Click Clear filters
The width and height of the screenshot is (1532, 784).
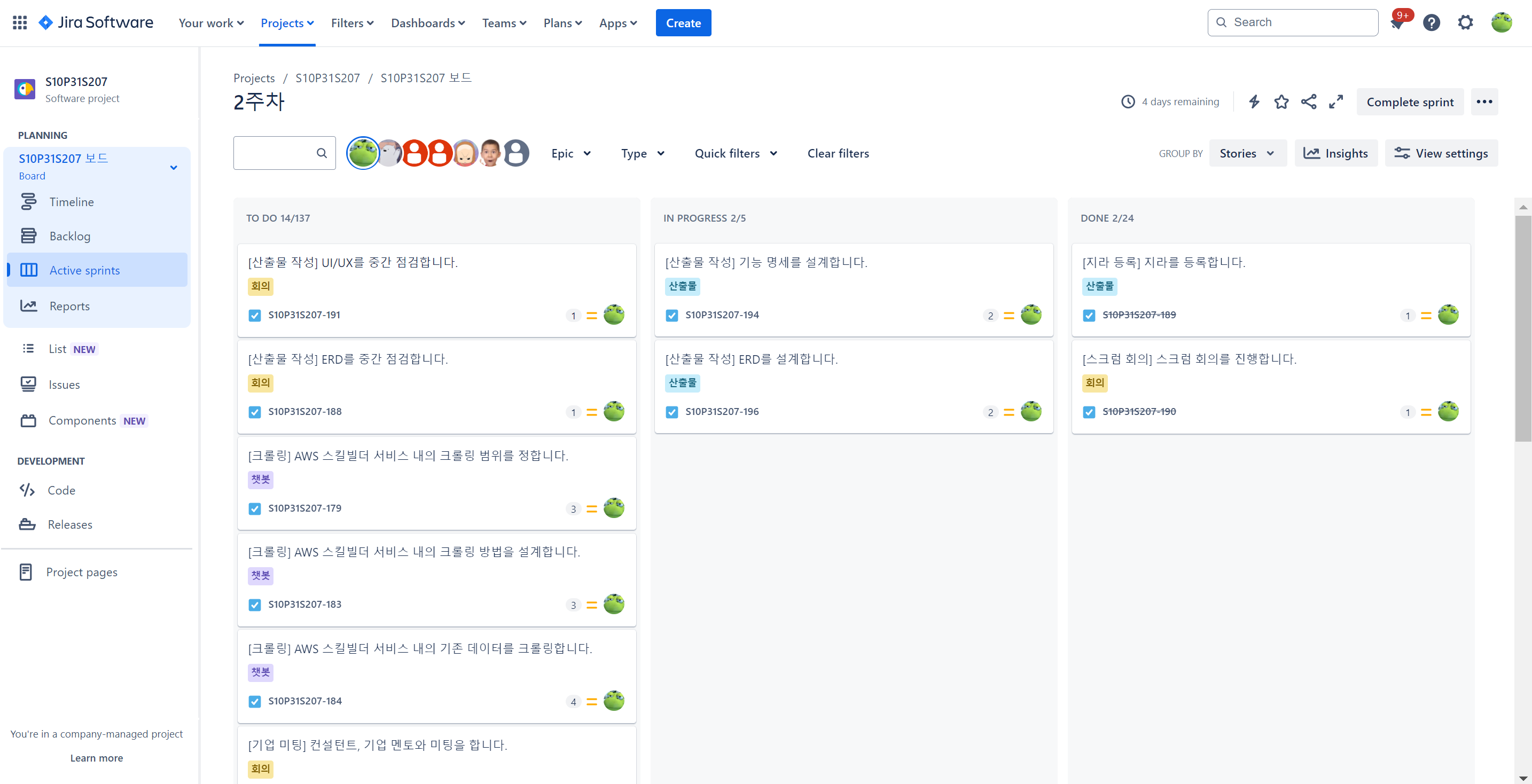tap(838, 153)
